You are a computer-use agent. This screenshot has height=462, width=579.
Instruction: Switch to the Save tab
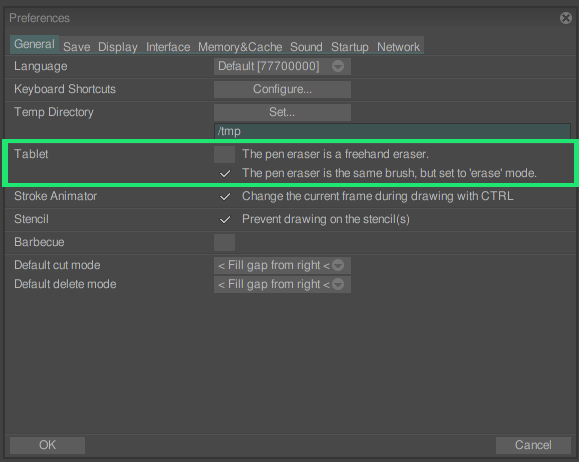click(76, 47)
